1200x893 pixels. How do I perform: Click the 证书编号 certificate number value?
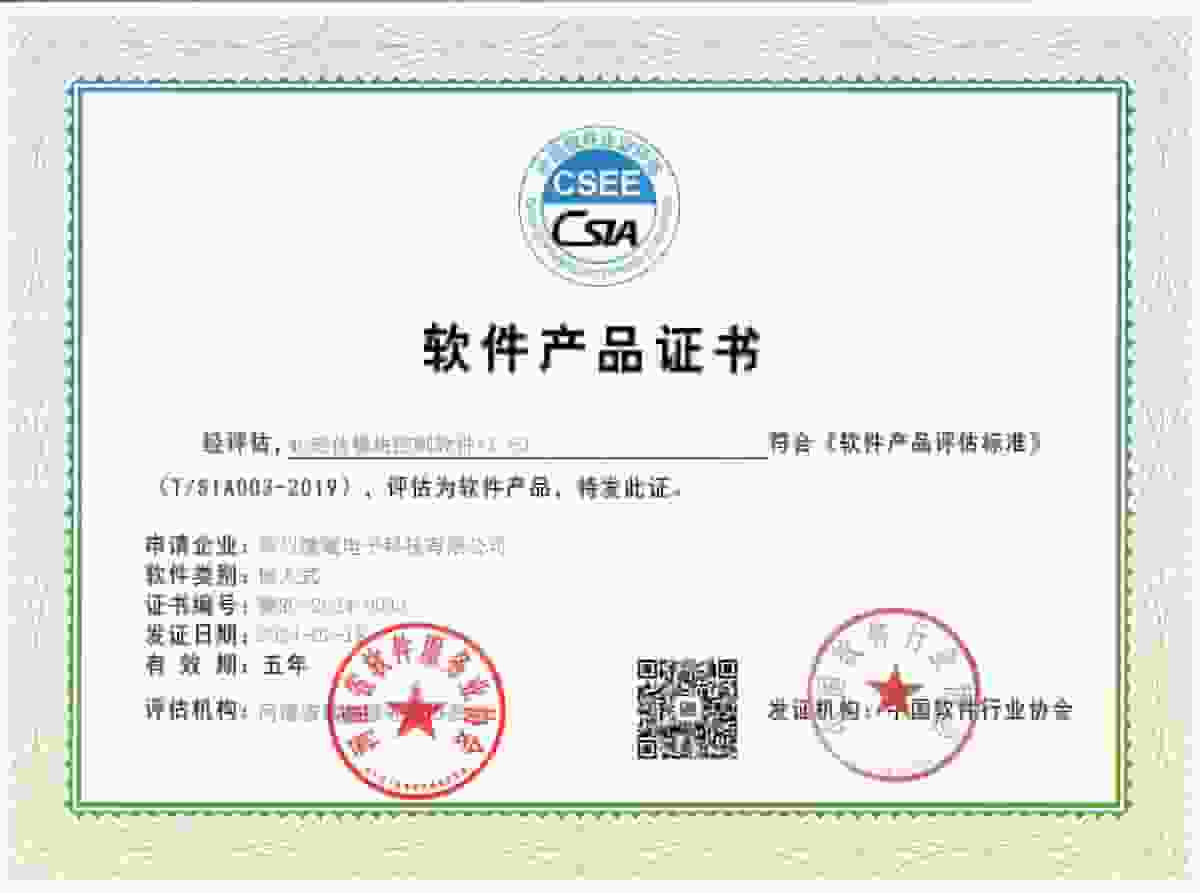pyautogui.click(x=332, y=605)
